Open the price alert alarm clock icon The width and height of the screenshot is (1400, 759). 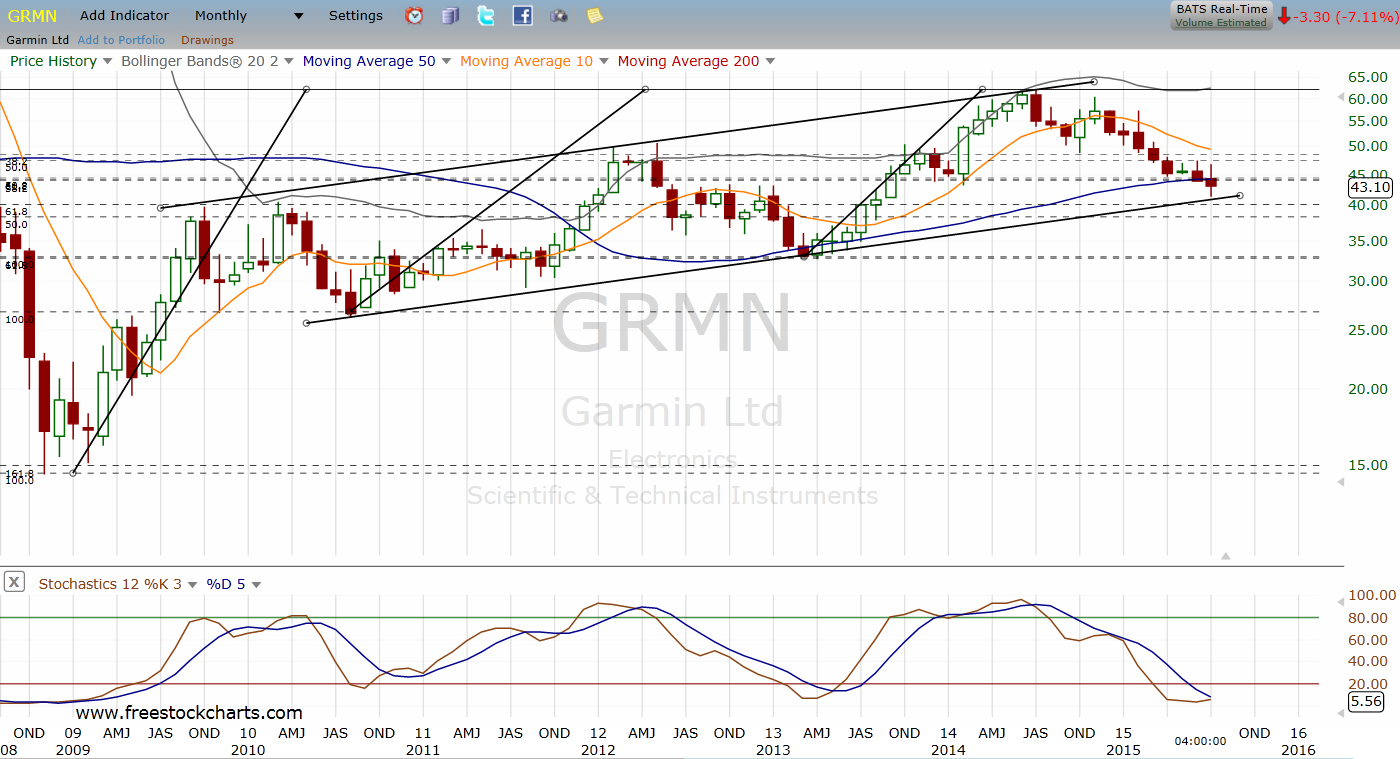coord(413,15)
